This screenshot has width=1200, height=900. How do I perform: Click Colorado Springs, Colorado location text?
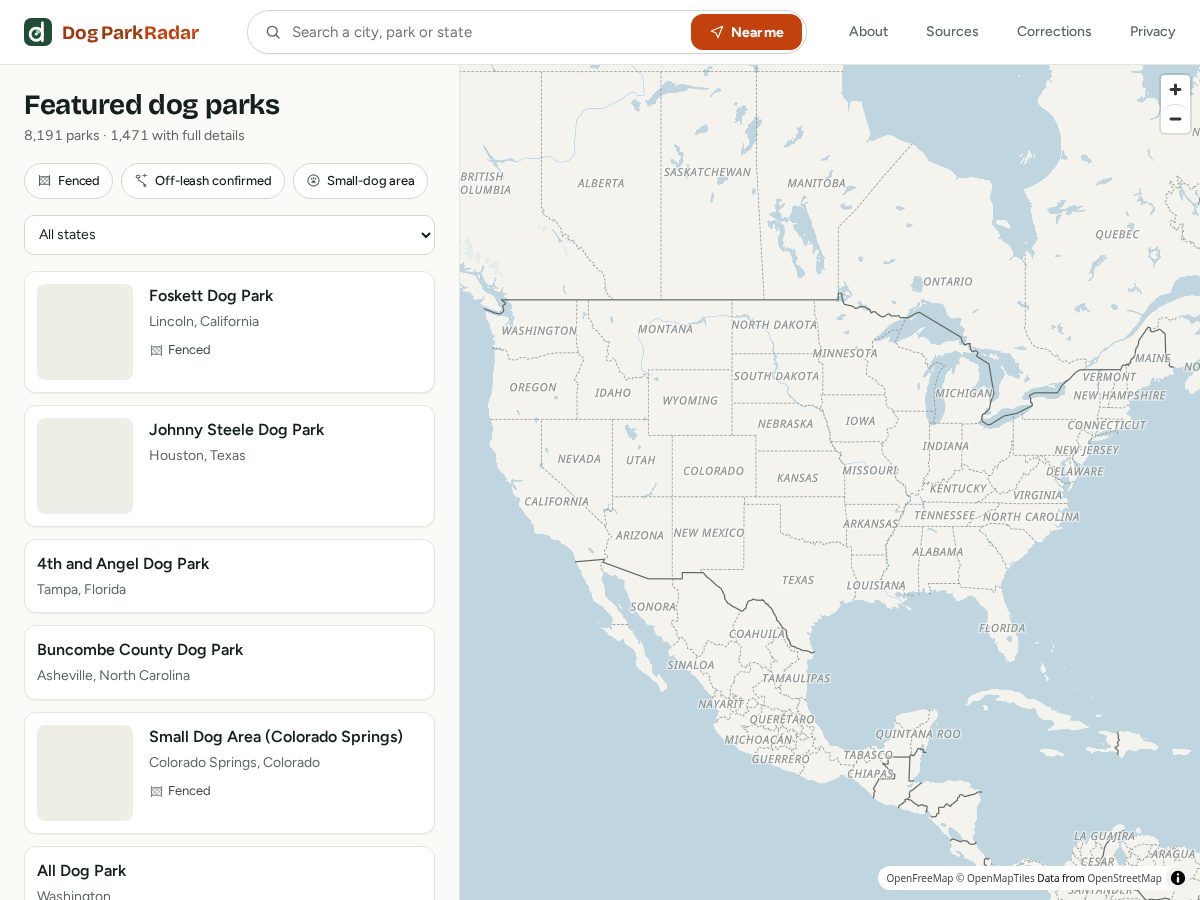pos(234,763)
